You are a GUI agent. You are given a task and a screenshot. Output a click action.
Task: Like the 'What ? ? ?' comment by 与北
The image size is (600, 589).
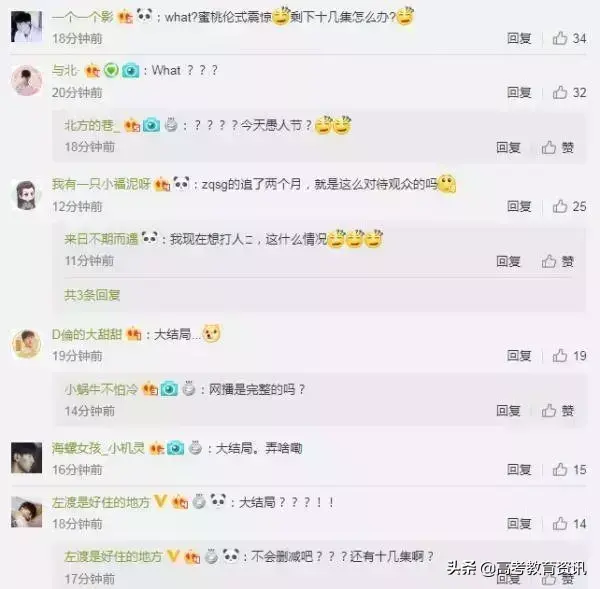569,92
